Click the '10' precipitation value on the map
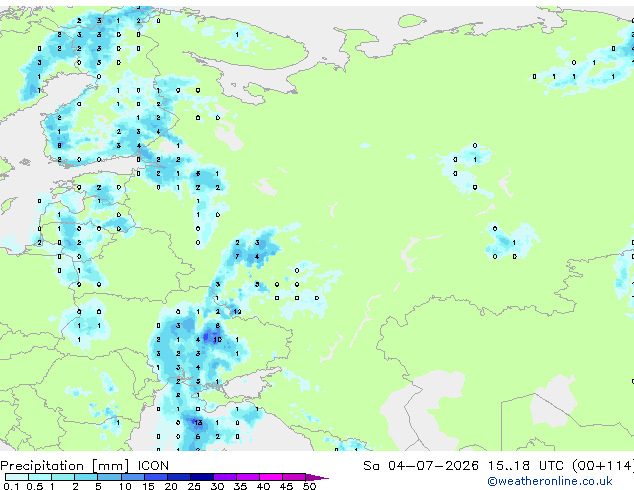 (x=218, y=340)
